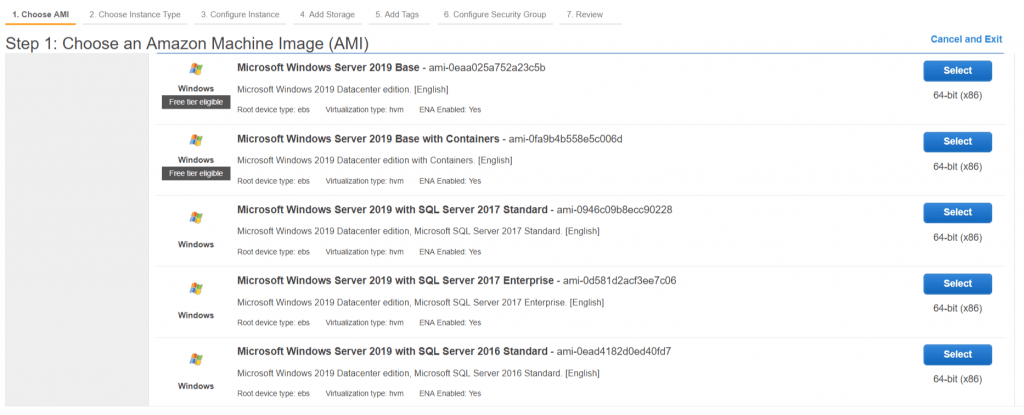Click description mentioning SQL Server 2017 Enterprise
This screenshot has width=1024, height=415.
tap(421, 302)
